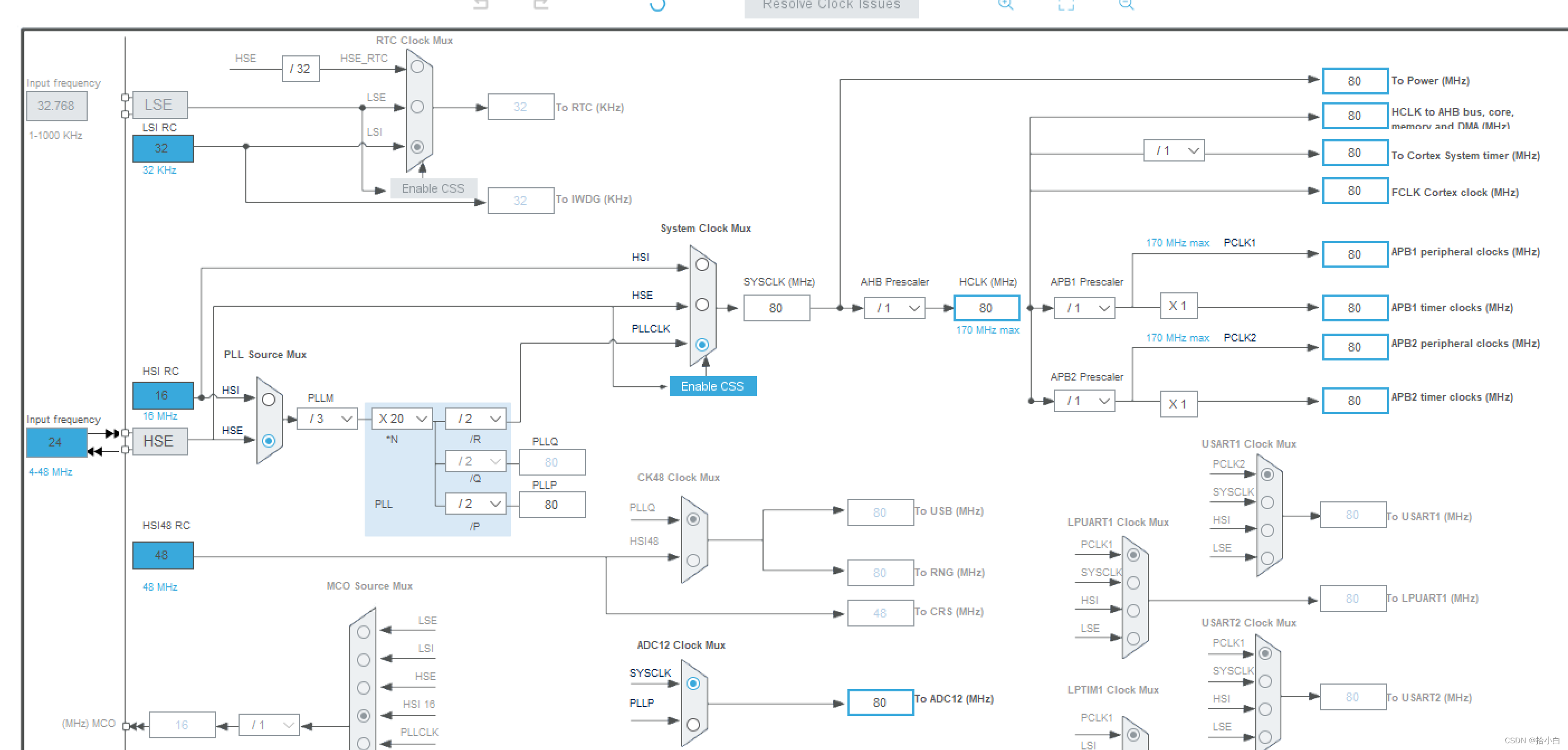Select LSI radio in RTC Clock Mux
Image resolution: width=1568 pixels, height=750 pixels.
pos(417,147)
